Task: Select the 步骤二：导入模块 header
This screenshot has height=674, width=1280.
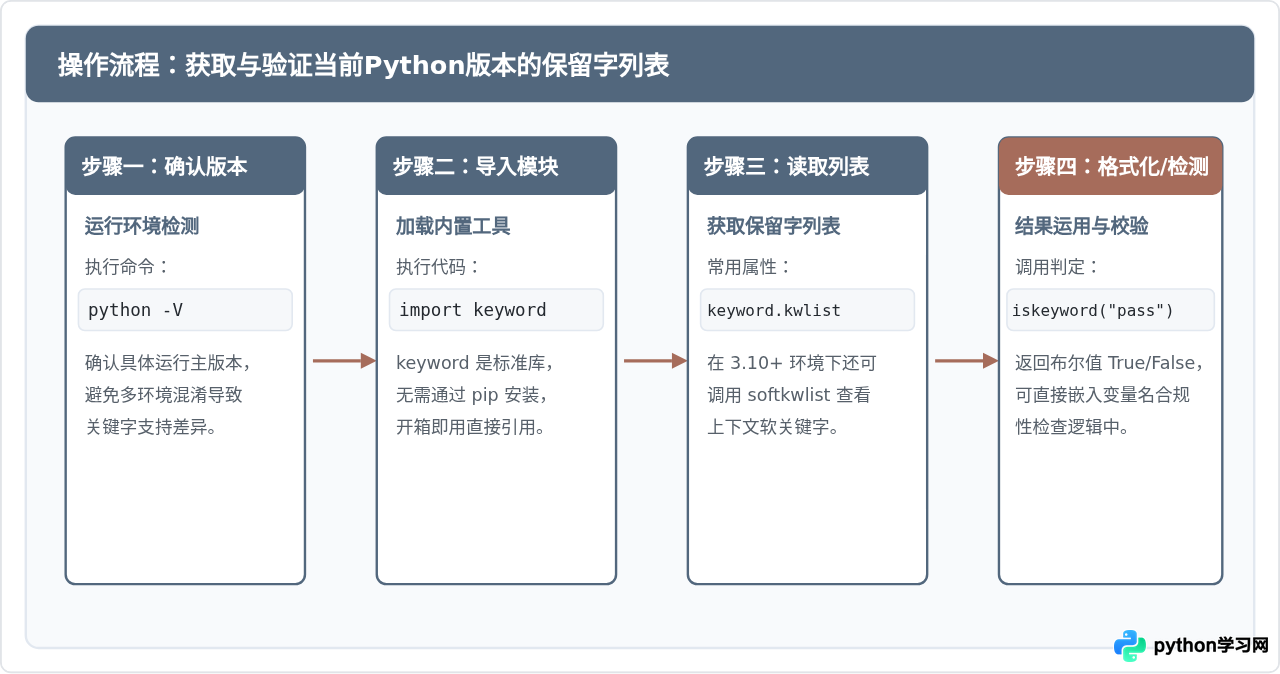Action: (496, 166)
